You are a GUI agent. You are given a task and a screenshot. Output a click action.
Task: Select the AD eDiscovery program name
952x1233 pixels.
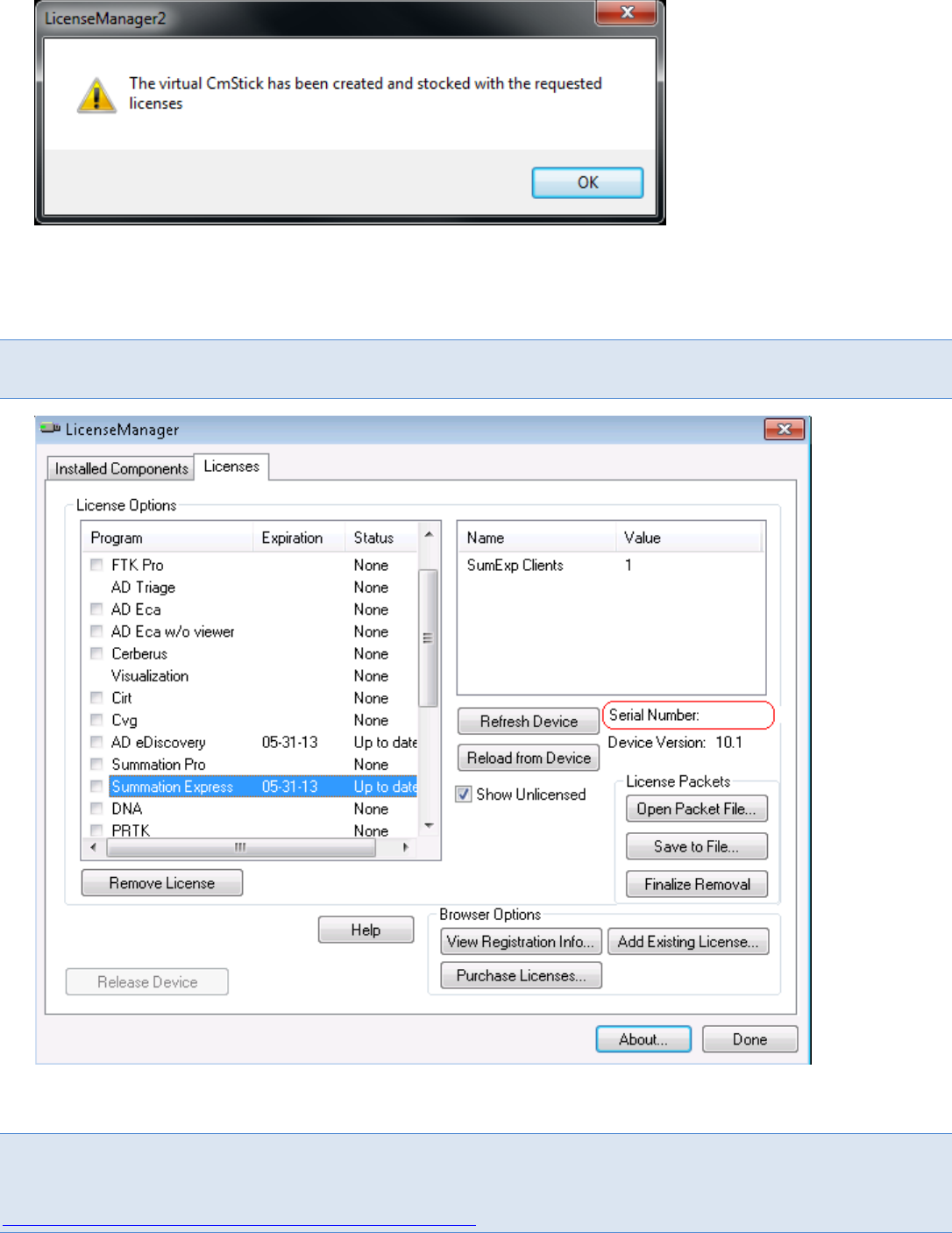[x=159, y=743]
